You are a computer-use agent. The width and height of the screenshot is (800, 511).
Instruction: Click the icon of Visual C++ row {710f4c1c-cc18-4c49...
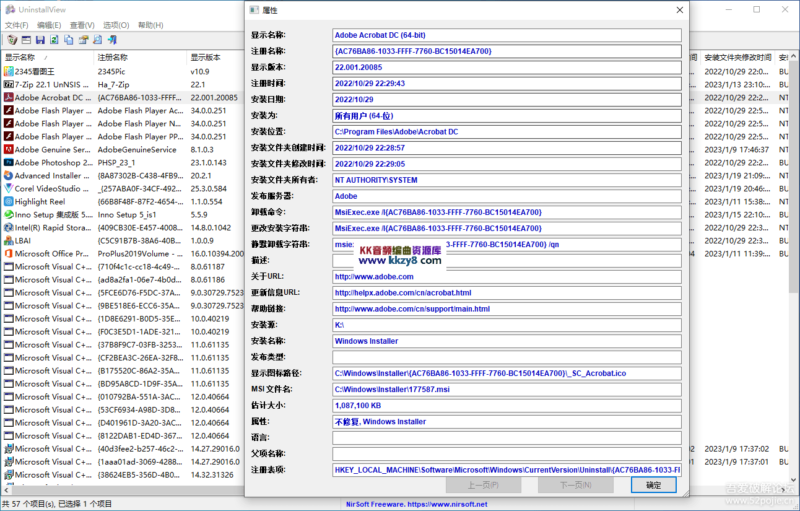pyautogui.click(x=9, y=267)
